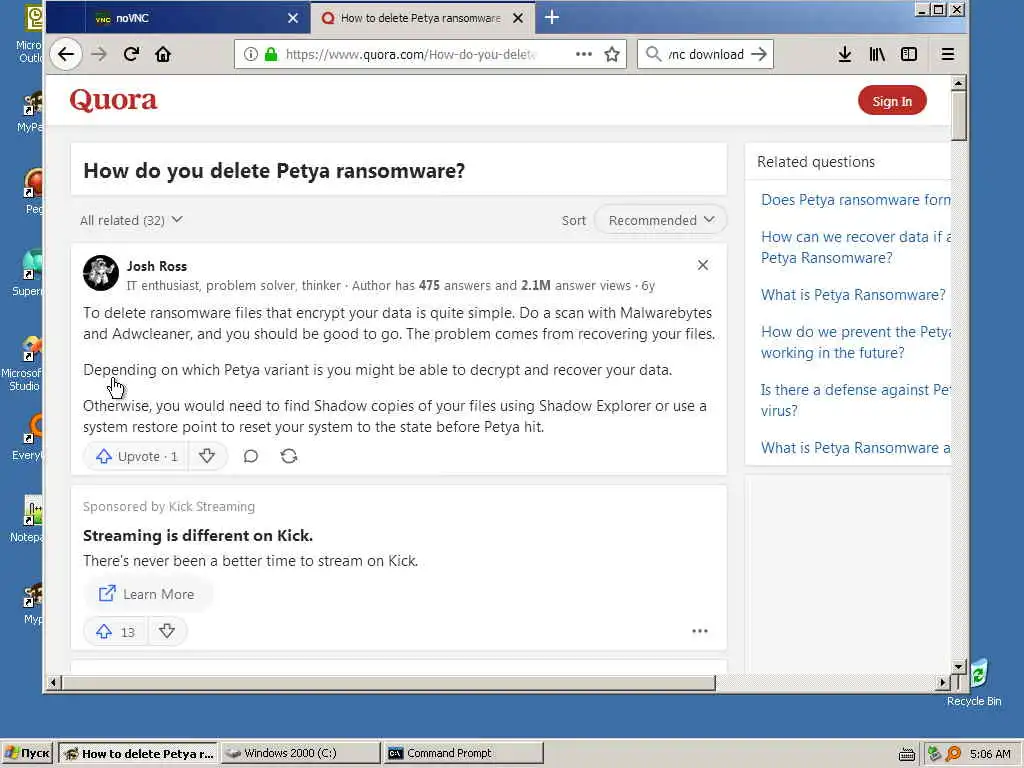This screenshot has height=768, width=1024.
Task: Click the 5:06 AM system clock
Action: click(990, 754)
